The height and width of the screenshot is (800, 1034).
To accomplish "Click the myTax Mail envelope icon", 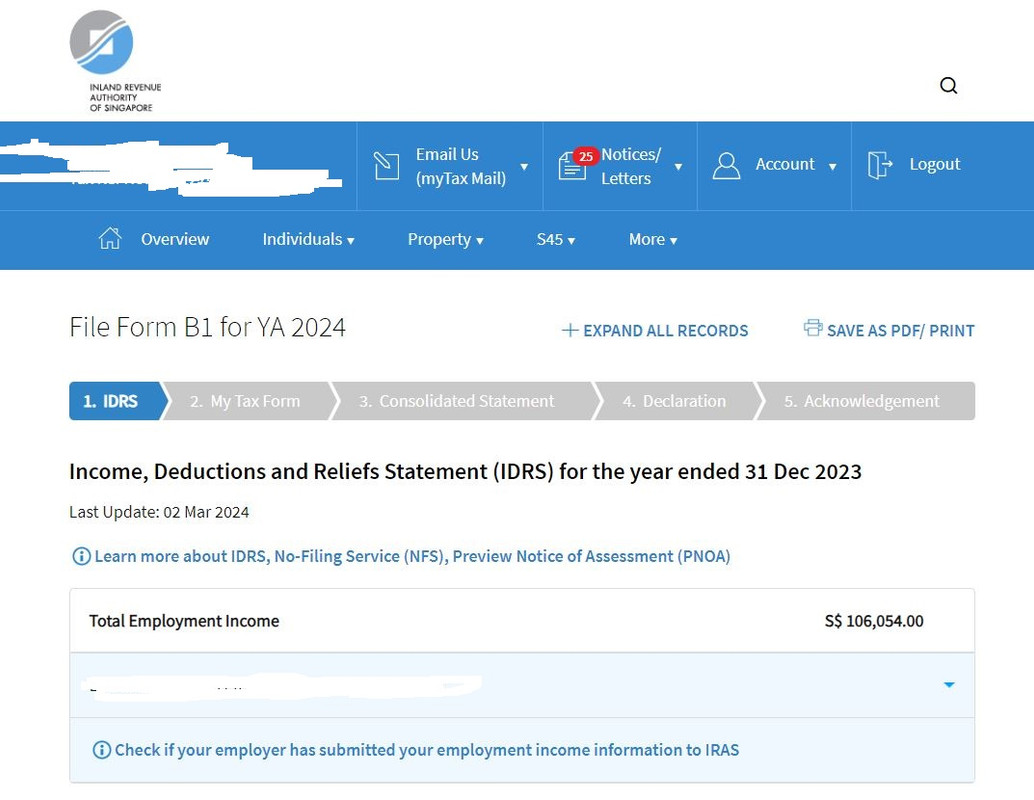I will tap(386, 166).
